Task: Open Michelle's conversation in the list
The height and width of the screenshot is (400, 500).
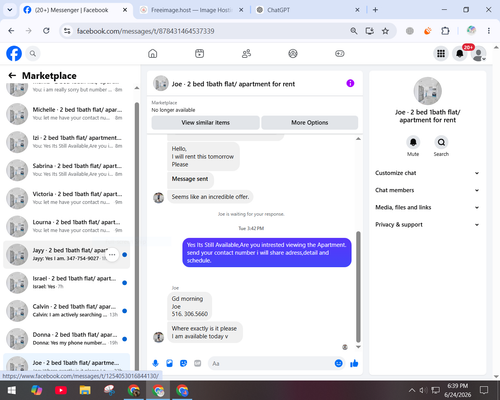Action: pyautogui.click(x=67, y=114)
